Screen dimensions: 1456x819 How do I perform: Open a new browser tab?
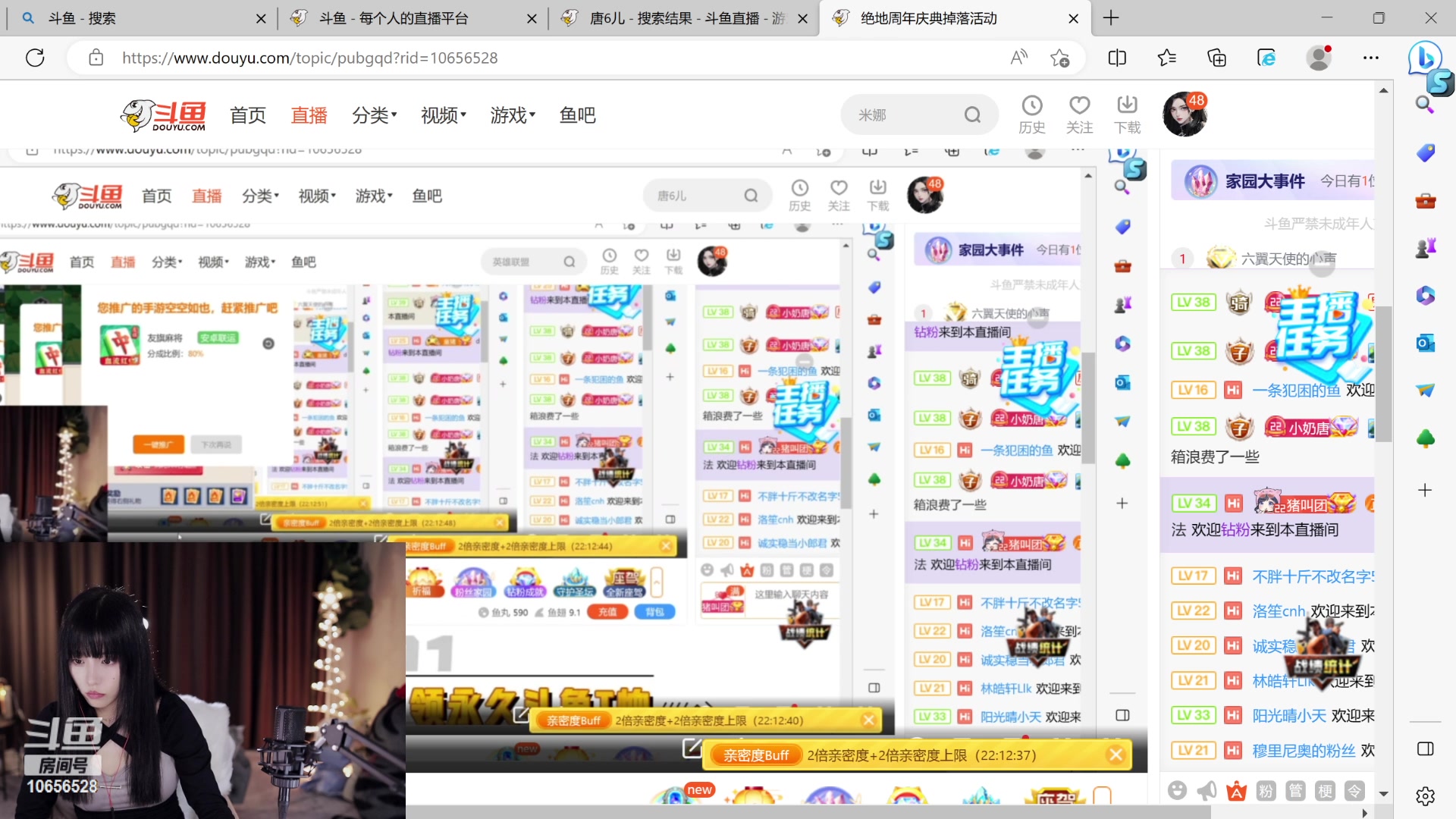pos(1111,18)
